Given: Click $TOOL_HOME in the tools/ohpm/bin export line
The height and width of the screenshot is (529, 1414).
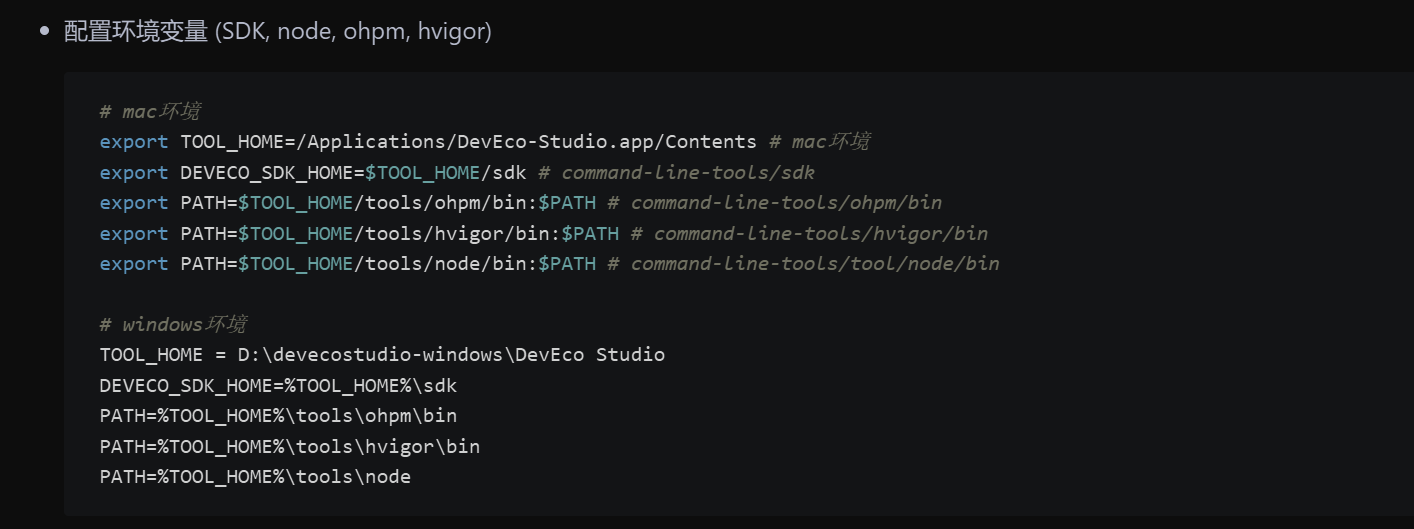Looking at the screenshot, I should coord(295,203).
